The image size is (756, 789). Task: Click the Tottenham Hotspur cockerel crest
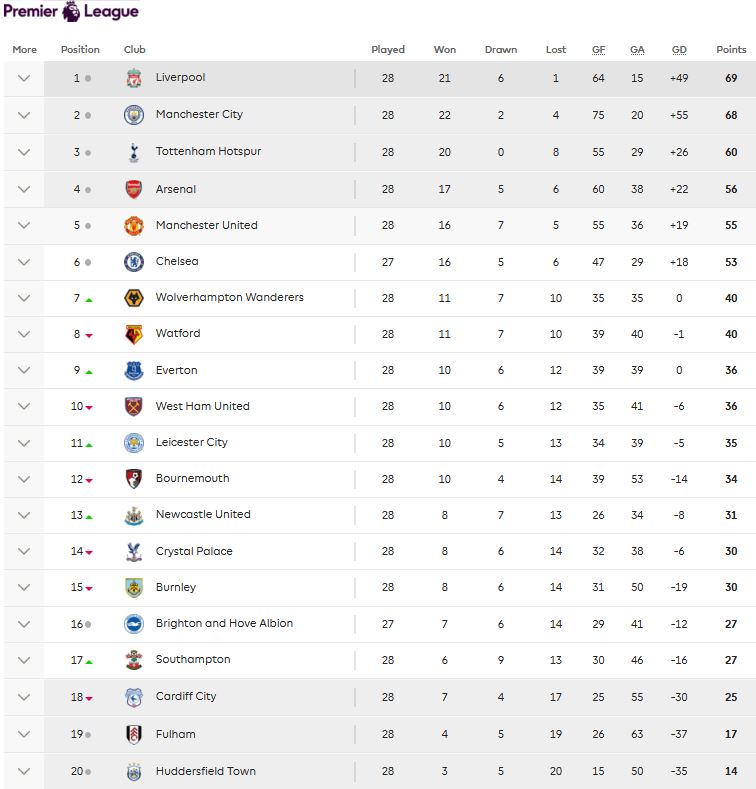tap(134, 152)
